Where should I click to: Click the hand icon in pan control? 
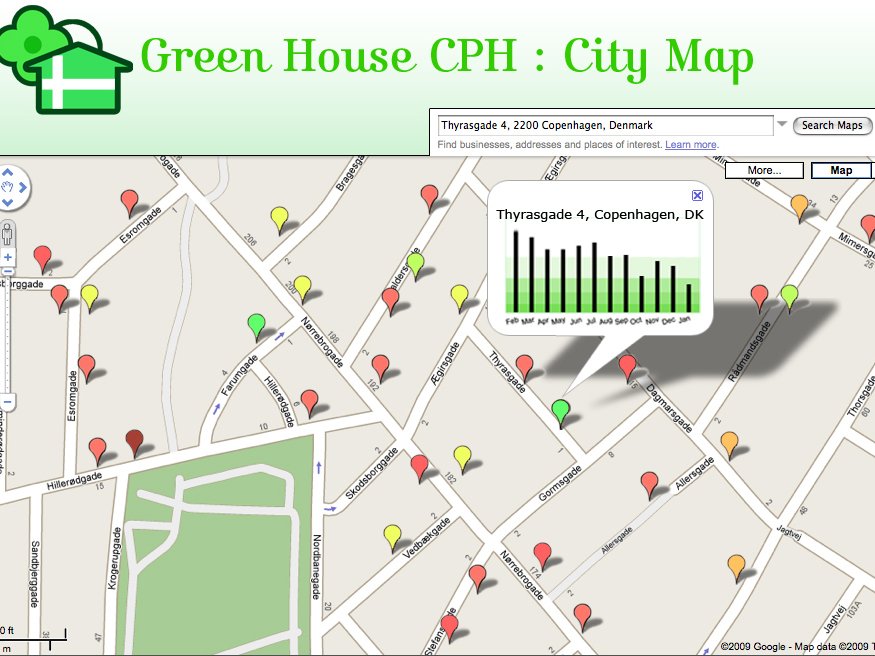click(x=7, y=187)
